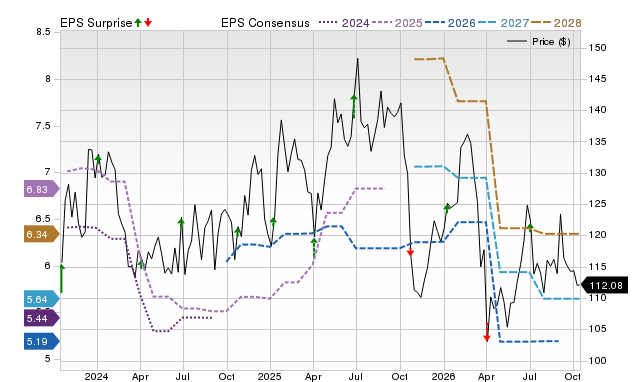The width and height of the screenshot is (640, 382).
Task: Select the green surprise arrow at July 2025 peak
Action: pos(354,107)
